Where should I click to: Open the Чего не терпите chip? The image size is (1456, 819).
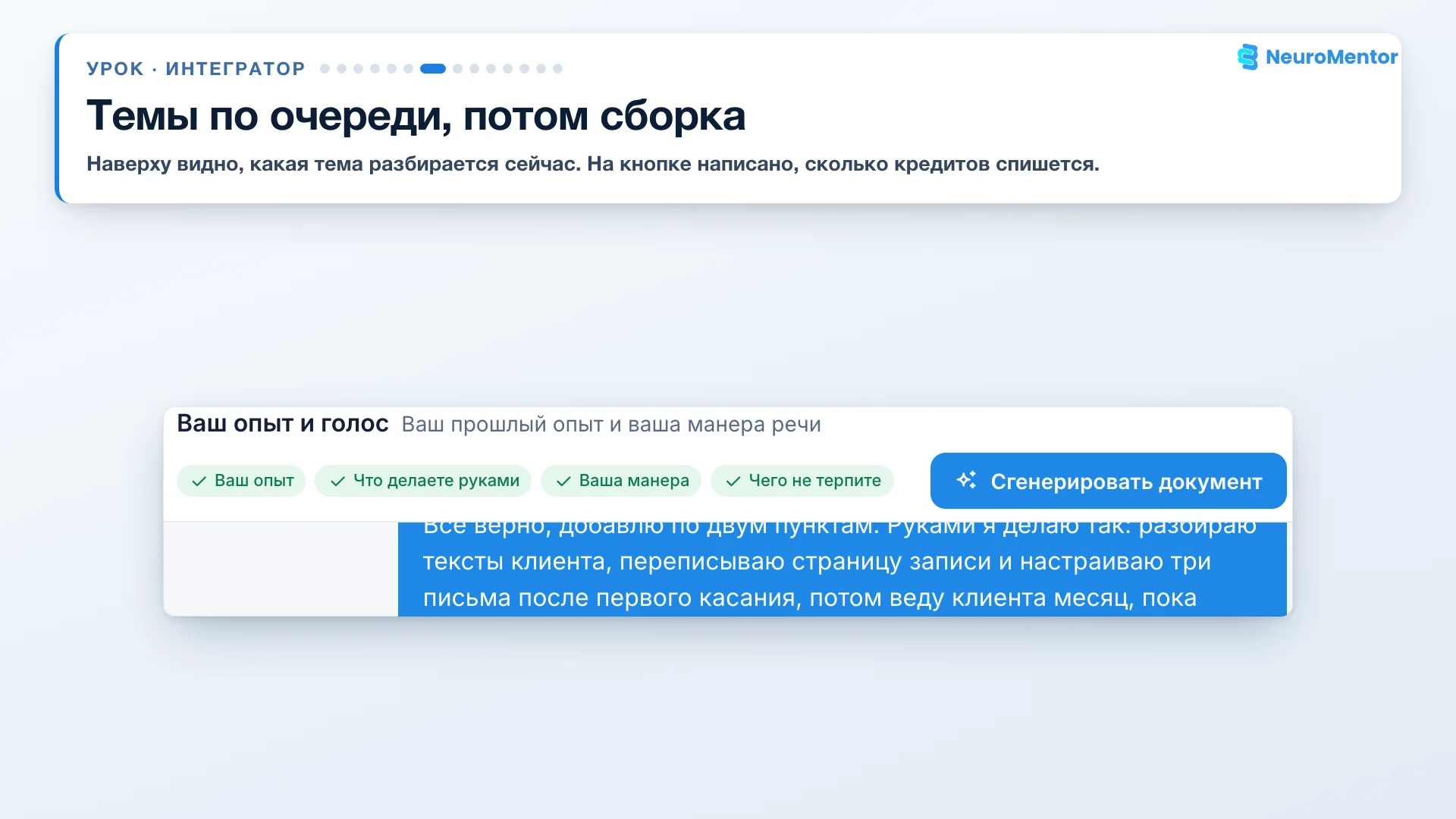coord(802,481)
